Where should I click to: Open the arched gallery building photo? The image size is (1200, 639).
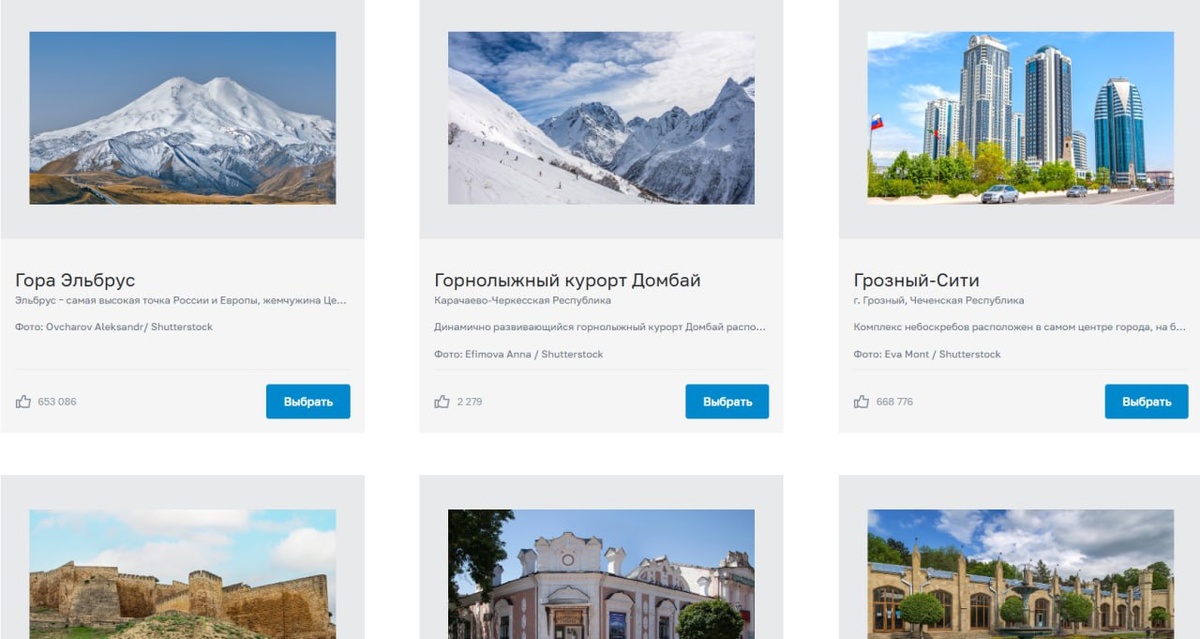click(x=1020, y=574)
